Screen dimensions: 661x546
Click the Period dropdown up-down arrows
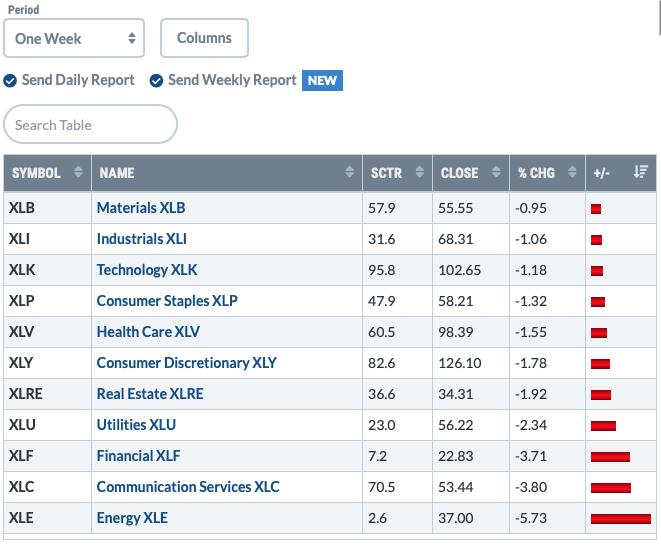(x=132, y=38)
